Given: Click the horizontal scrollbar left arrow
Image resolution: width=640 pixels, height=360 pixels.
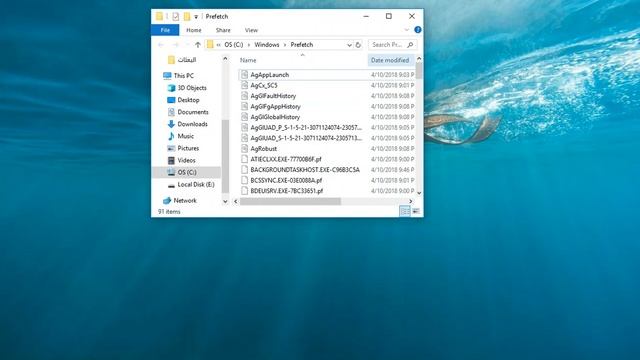Looking at the screenshot, I should tap(236, 201).
